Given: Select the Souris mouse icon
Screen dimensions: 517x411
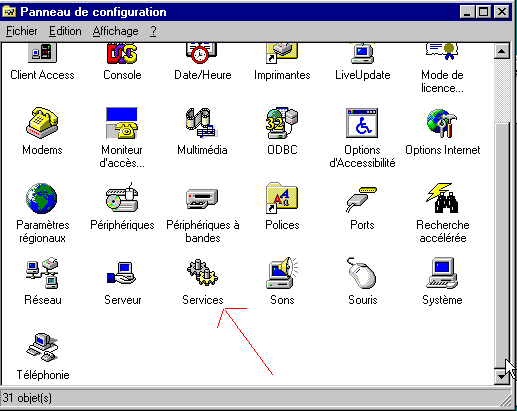Looking at the screenshot, I should (362, 273).
